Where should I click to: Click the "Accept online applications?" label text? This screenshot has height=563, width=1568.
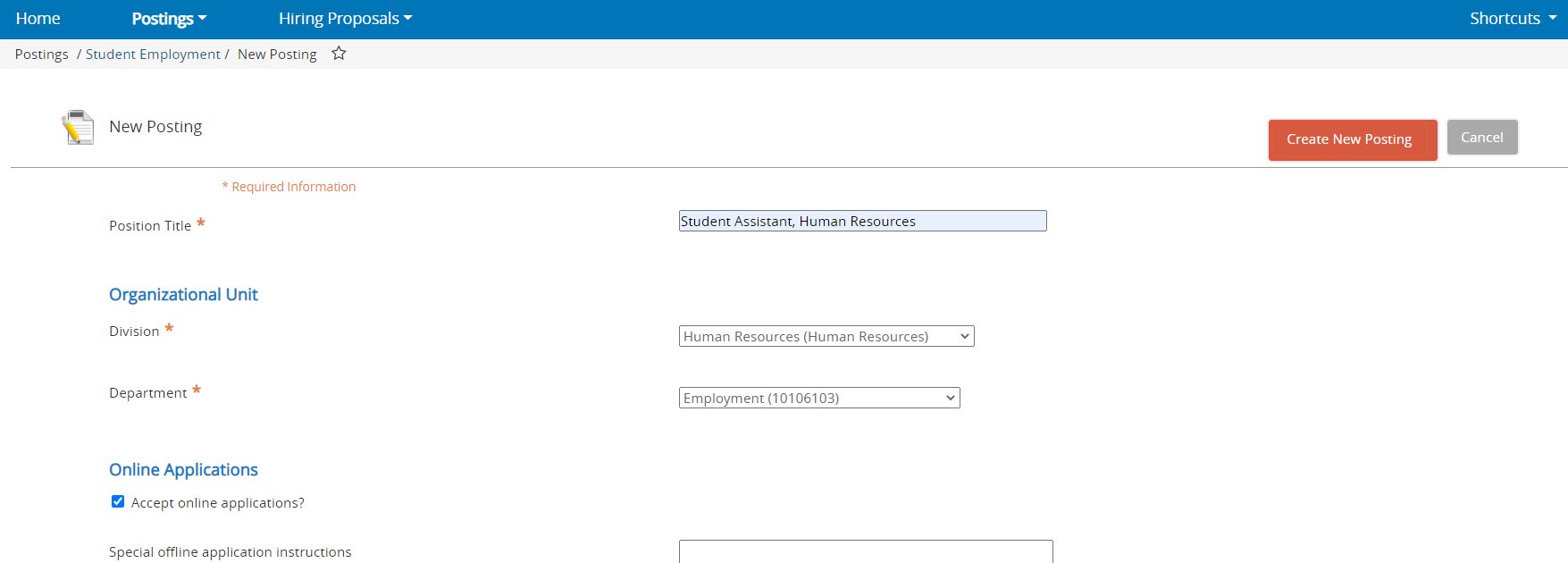217,503
